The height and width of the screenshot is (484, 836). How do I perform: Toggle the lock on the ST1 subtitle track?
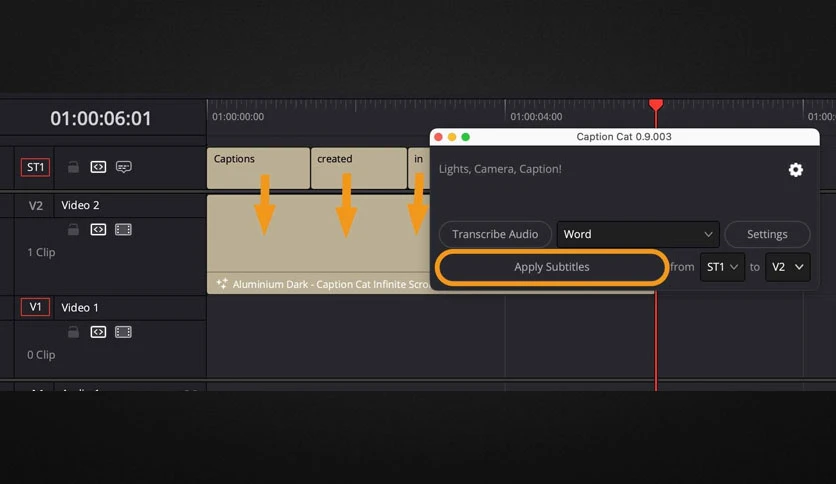[73, 167]
